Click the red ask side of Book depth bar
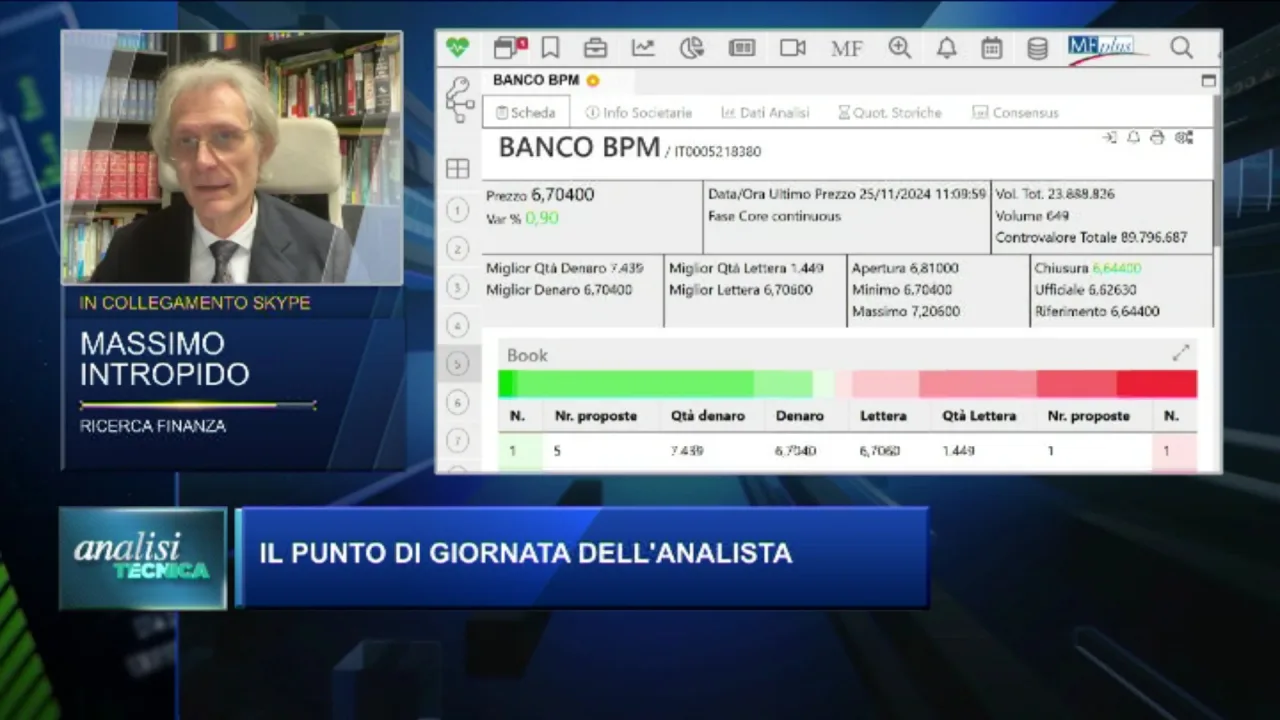The image size is (1280, 720). [1017, 384]
